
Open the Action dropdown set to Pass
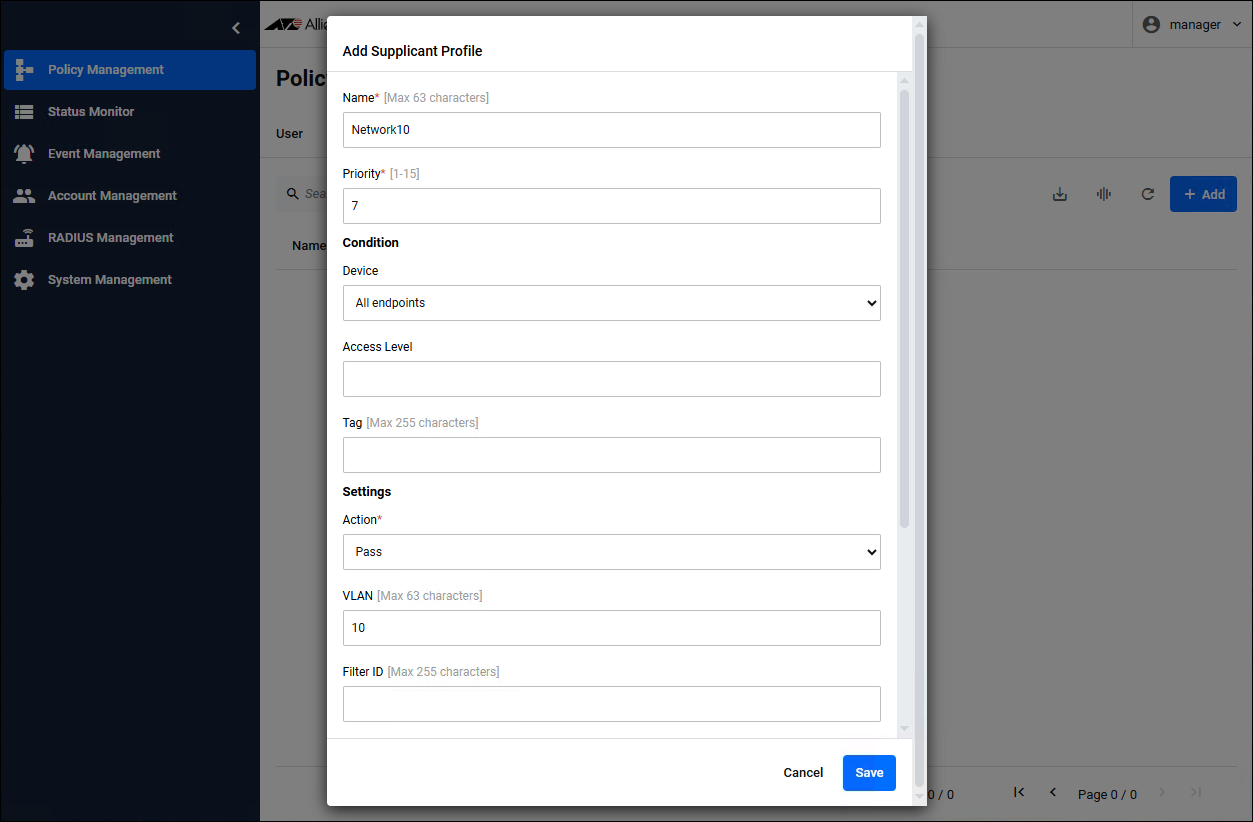(611, 552)
